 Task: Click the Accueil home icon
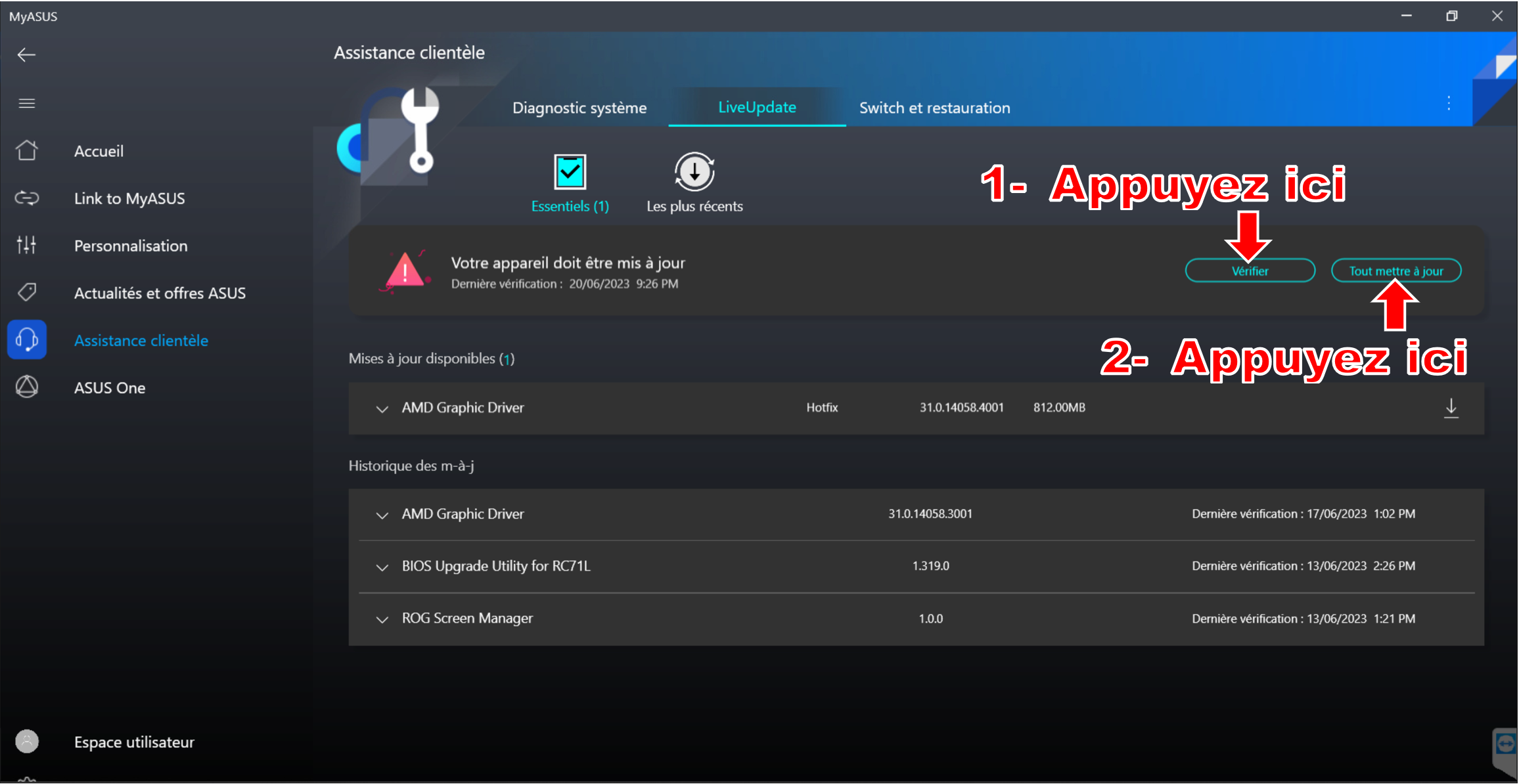tap(27, 150)
